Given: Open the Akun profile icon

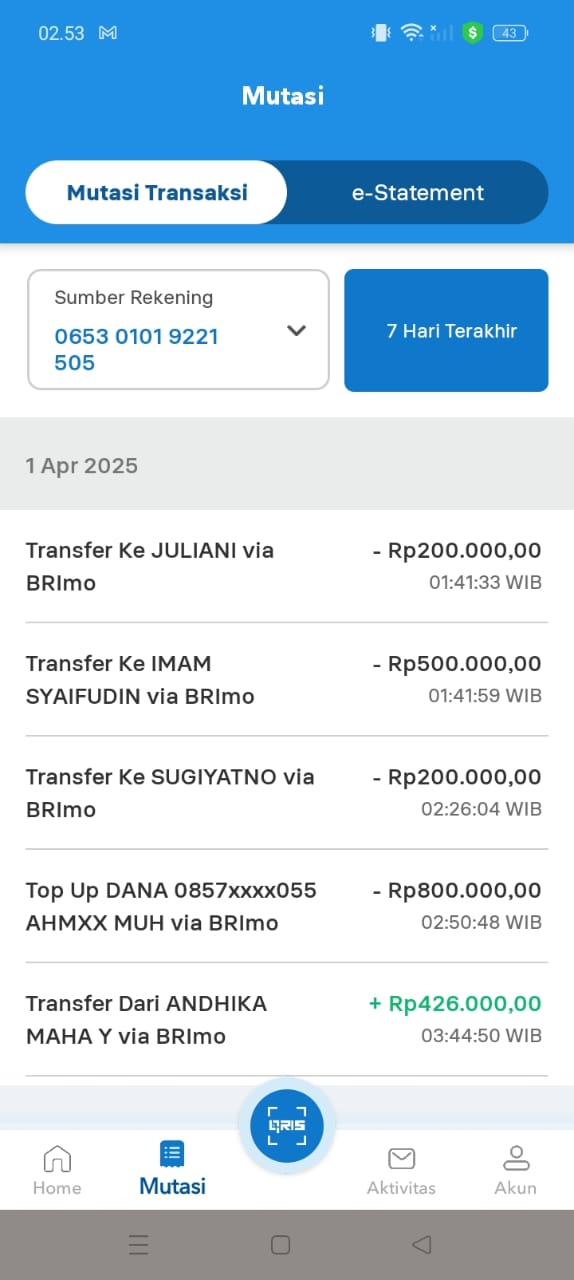Looking at the screenshot, I should coord(516,1159).
